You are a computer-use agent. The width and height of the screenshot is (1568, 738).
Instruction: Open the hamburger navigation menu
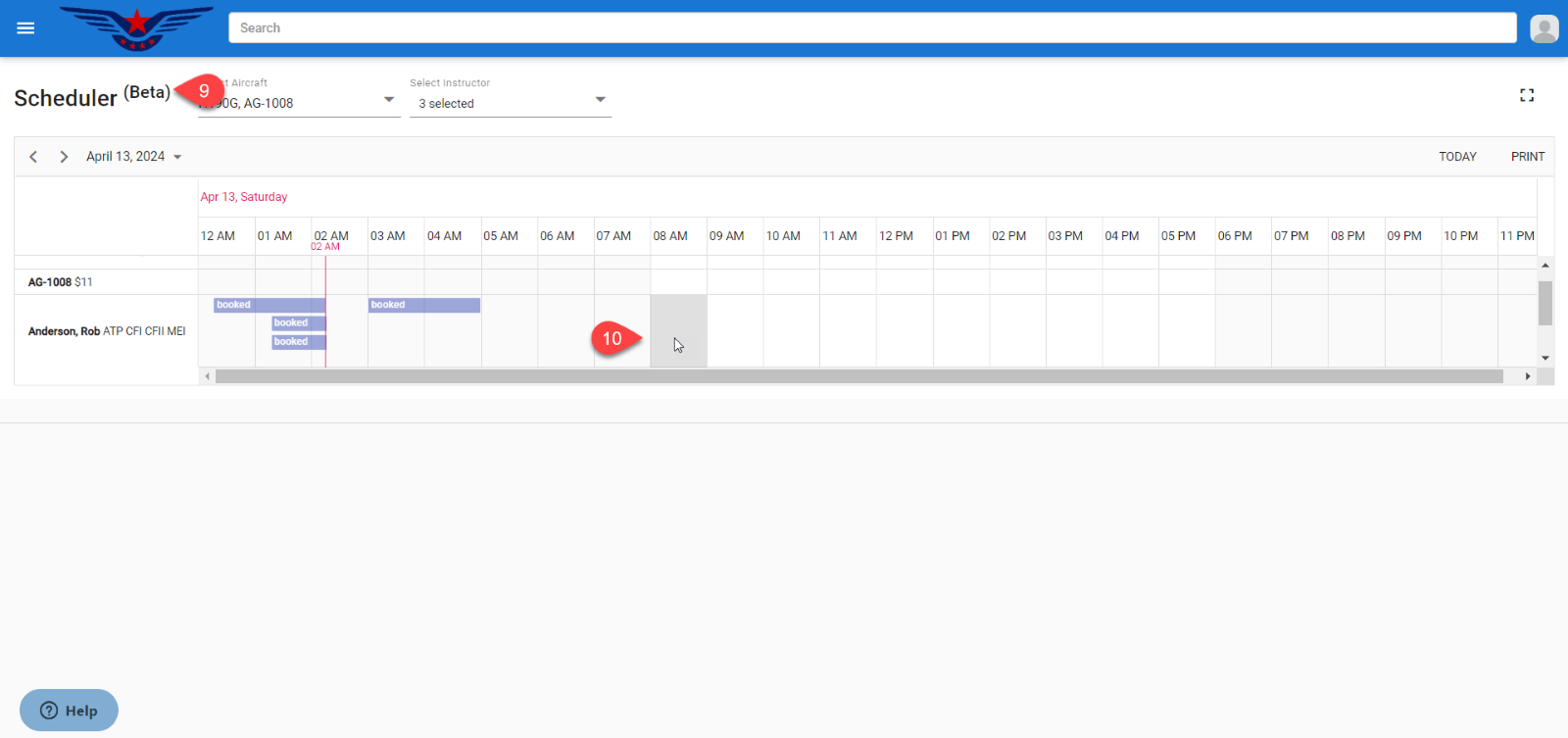[25, 28]
